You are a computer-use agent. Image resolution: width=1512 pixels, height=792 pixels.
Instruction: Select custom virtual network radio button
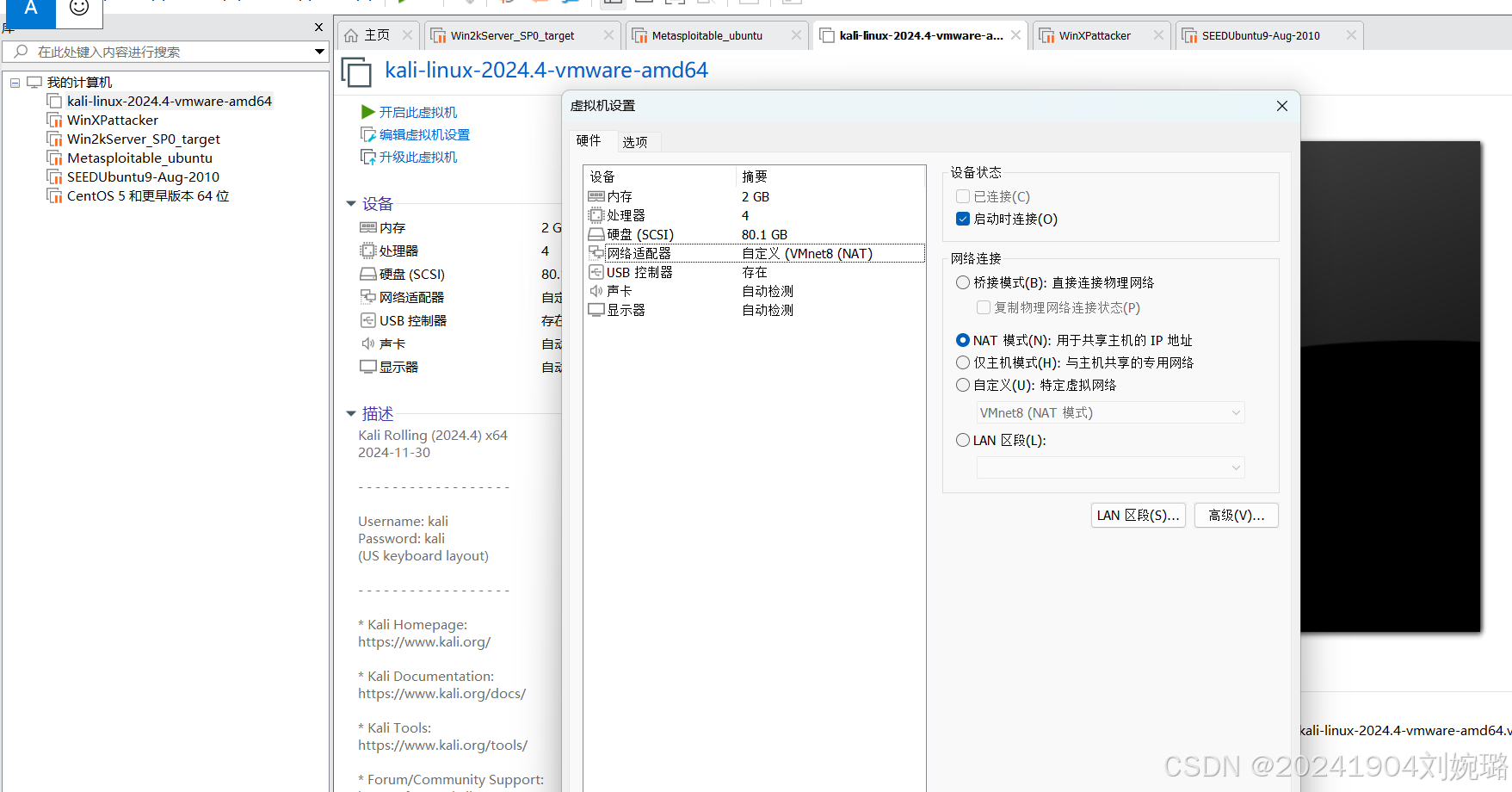[x=963, y=385]
